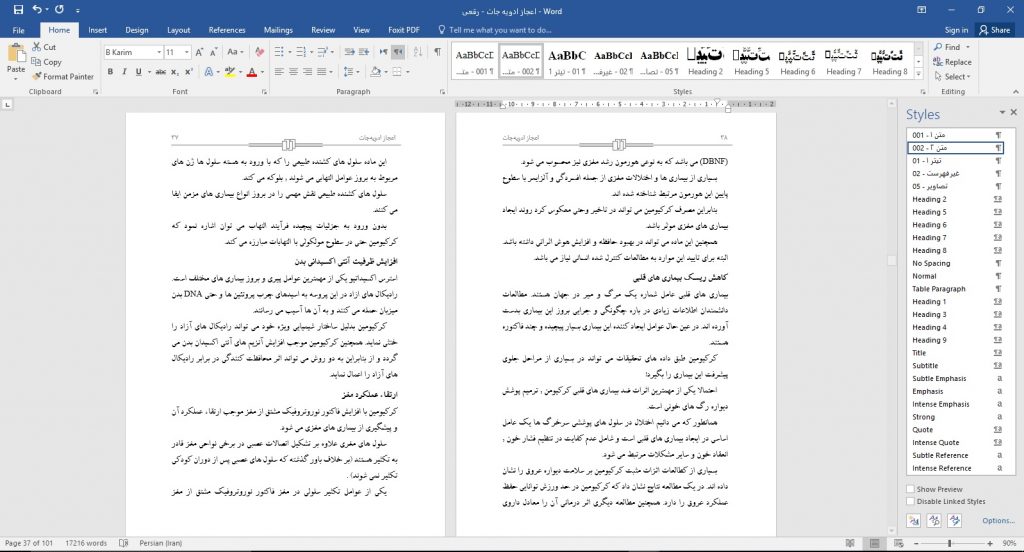Click the Sort icon
The width and height of the screenshot is (1024, 552).
pyautogui.click(x=418, y=52)
